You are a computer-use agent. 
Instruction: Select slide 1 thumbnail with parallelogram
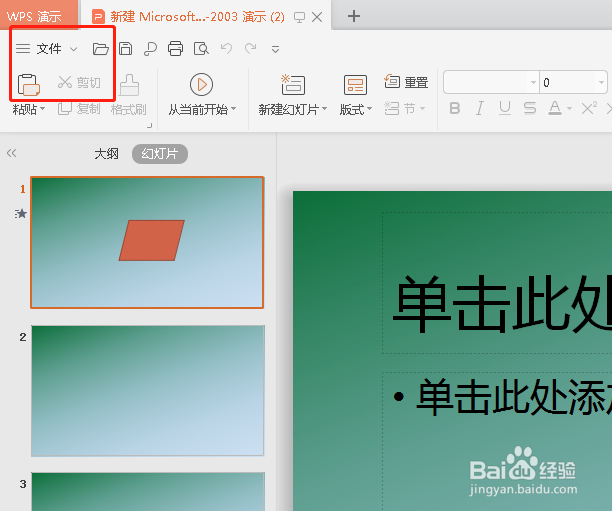(147, 242)
